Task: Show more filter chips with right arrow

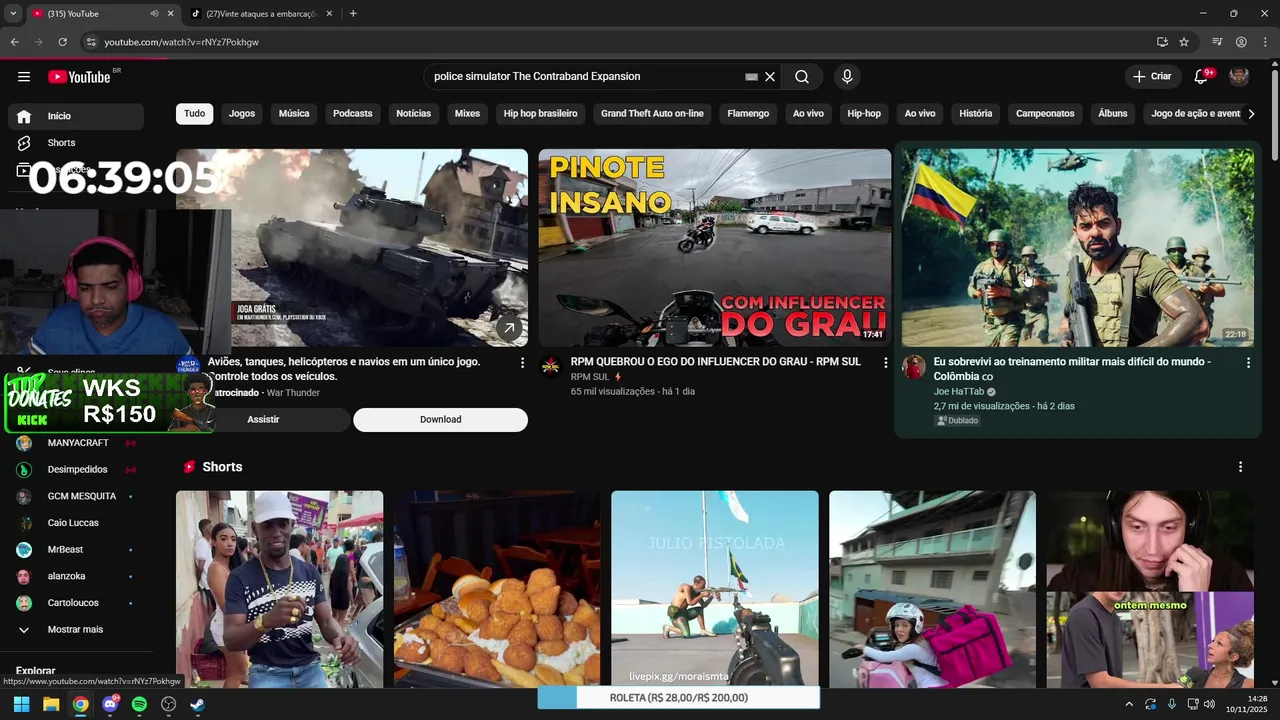Action: coord(1251,114)
